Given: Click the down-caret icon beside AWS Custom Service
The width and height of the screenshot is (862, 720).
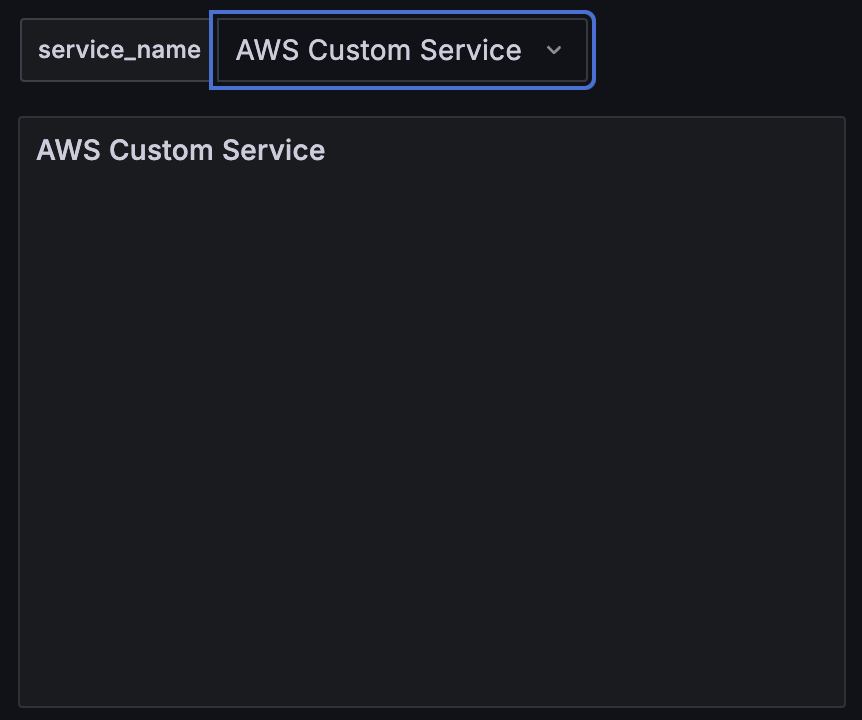Looking at the screenshot, I should click(x=554, y=50).
